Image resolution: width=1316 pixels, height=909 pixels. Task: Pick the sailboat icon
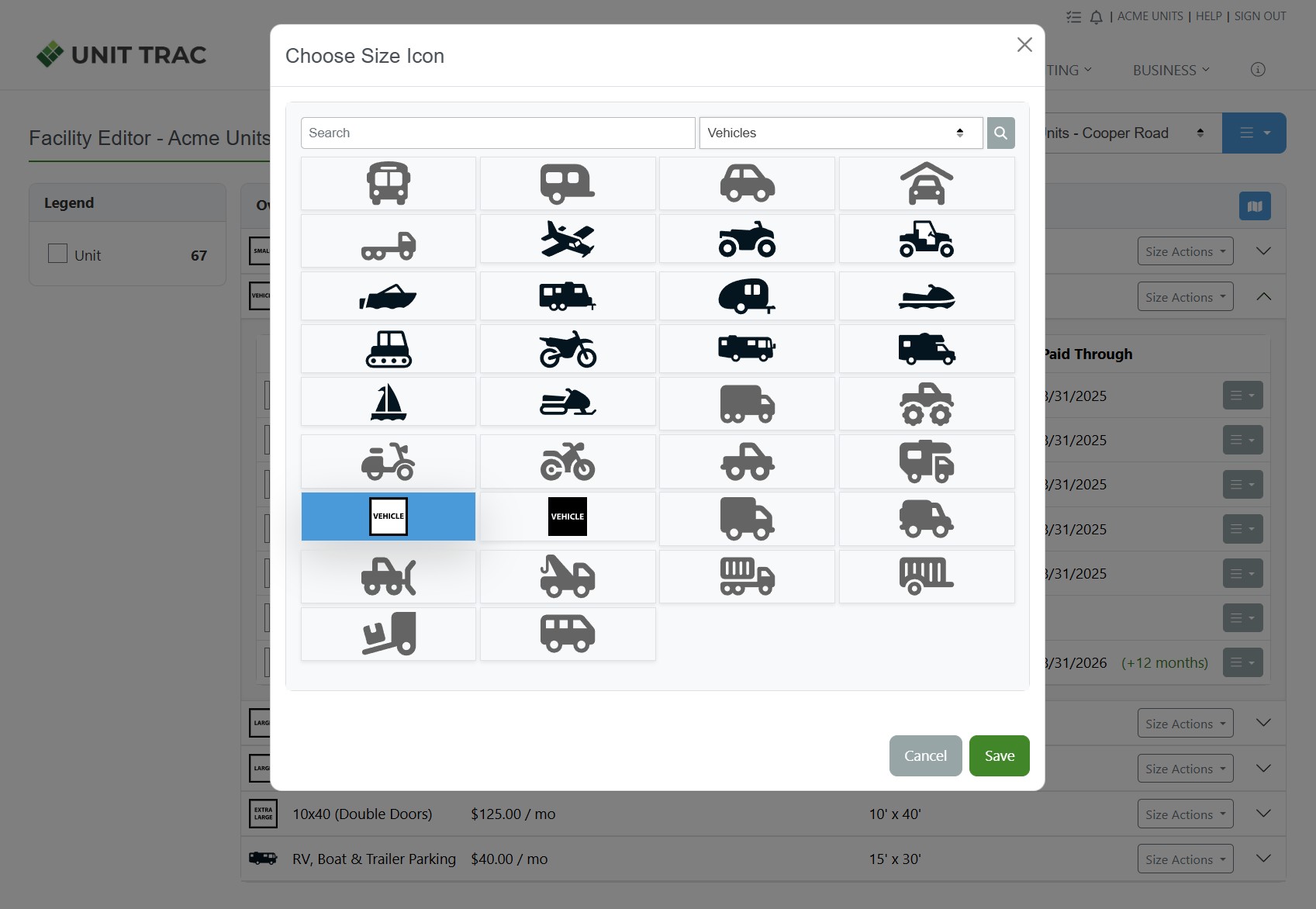388,402
